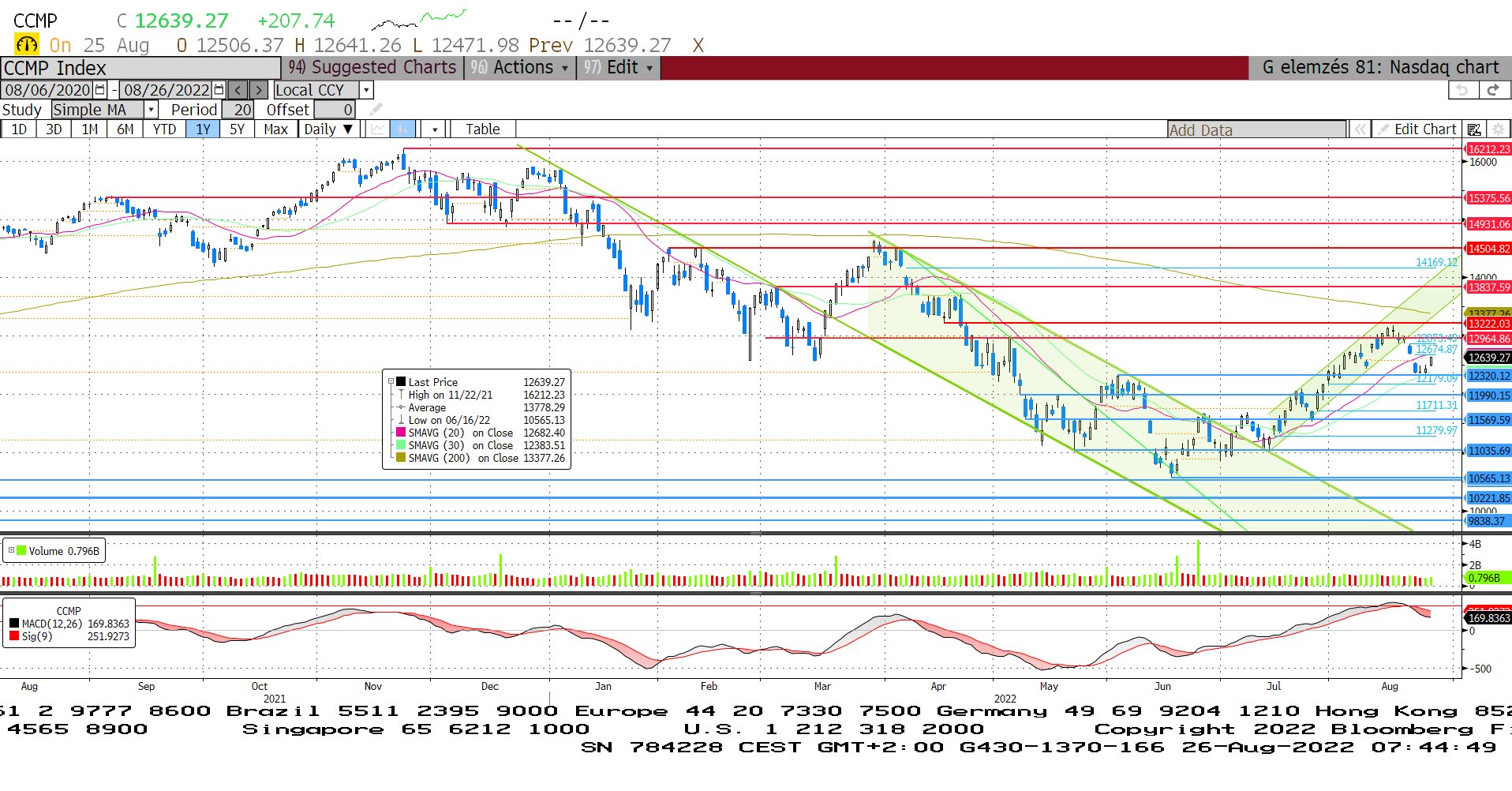
Task: Click the Period value 20 field
Action: point(238,110)
